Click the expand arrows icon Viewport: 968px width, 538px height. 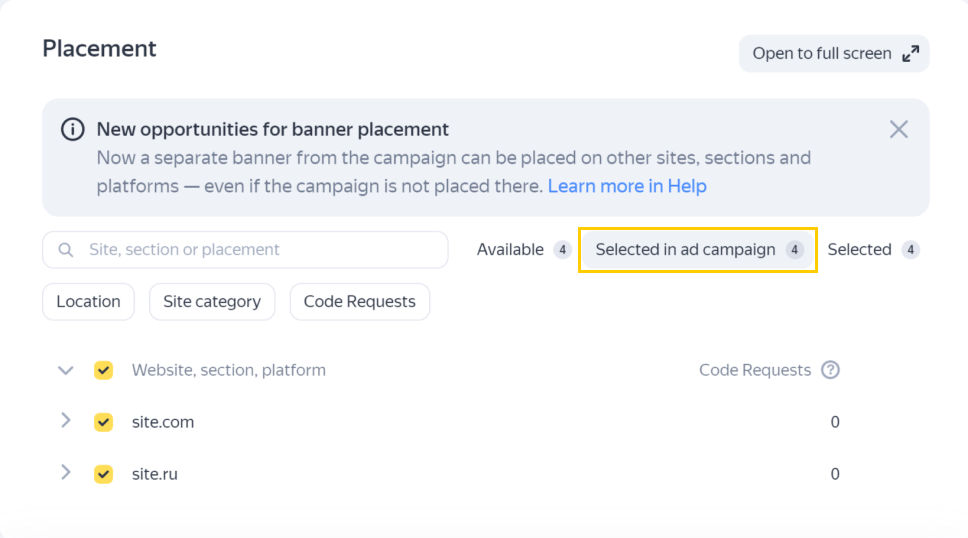[910, 54]
